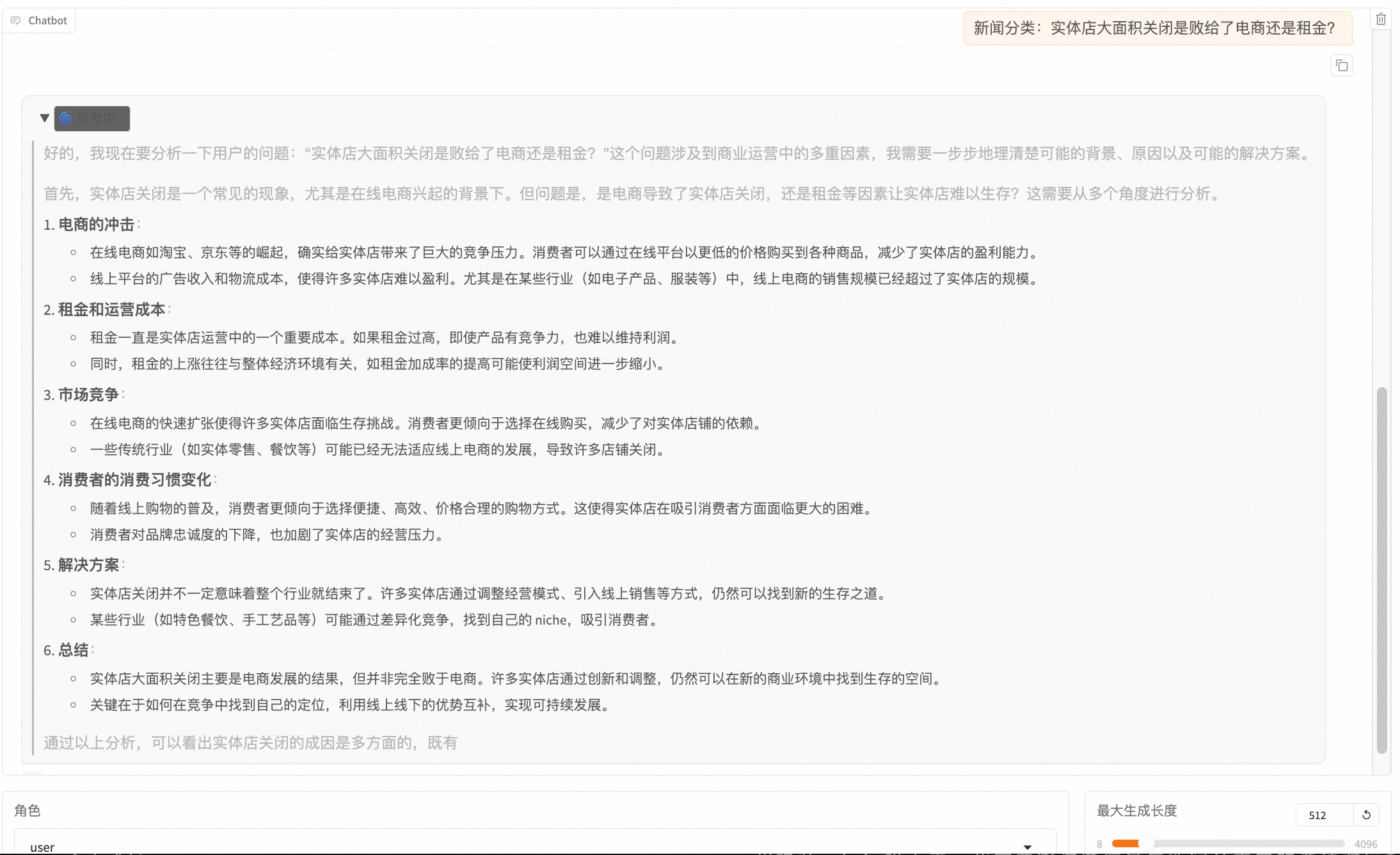1400x855 pixels.
Task: Click the 角色 field label
Action: point(28,811)
